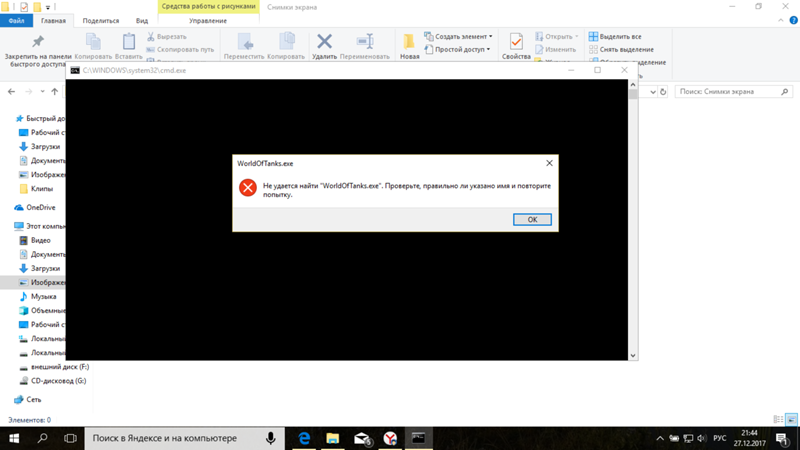Open the recent locations dropdown arrow

pyautogui.click(x=42, y=92)
